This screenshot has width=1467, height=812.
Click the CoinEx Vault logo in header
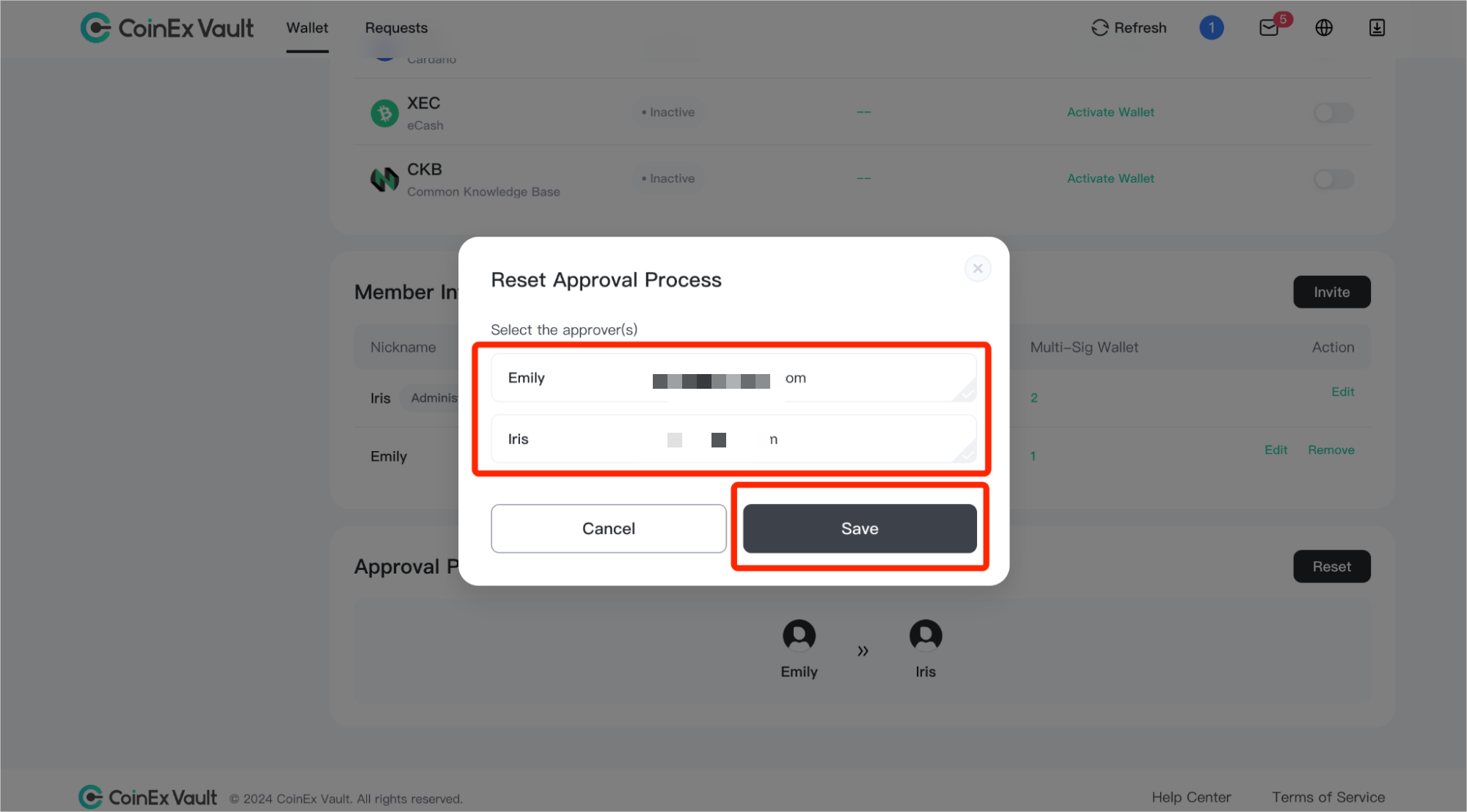click(167, 28)
